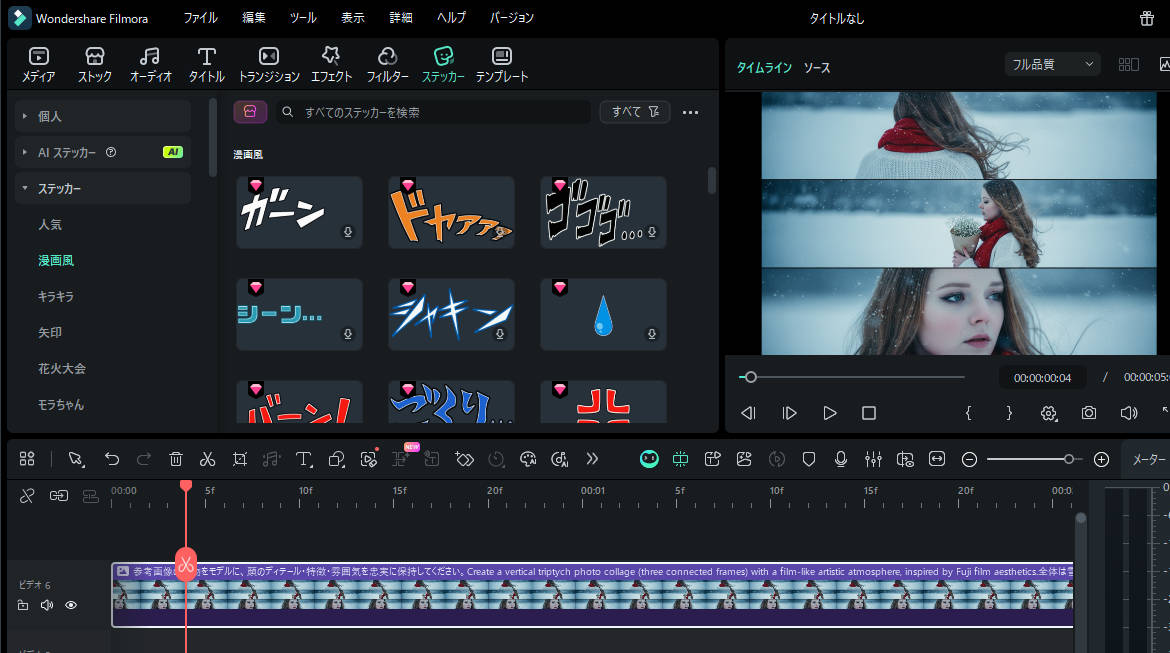
Task: Open the すべて sticker filter dropdown
Action: [634, 111]
